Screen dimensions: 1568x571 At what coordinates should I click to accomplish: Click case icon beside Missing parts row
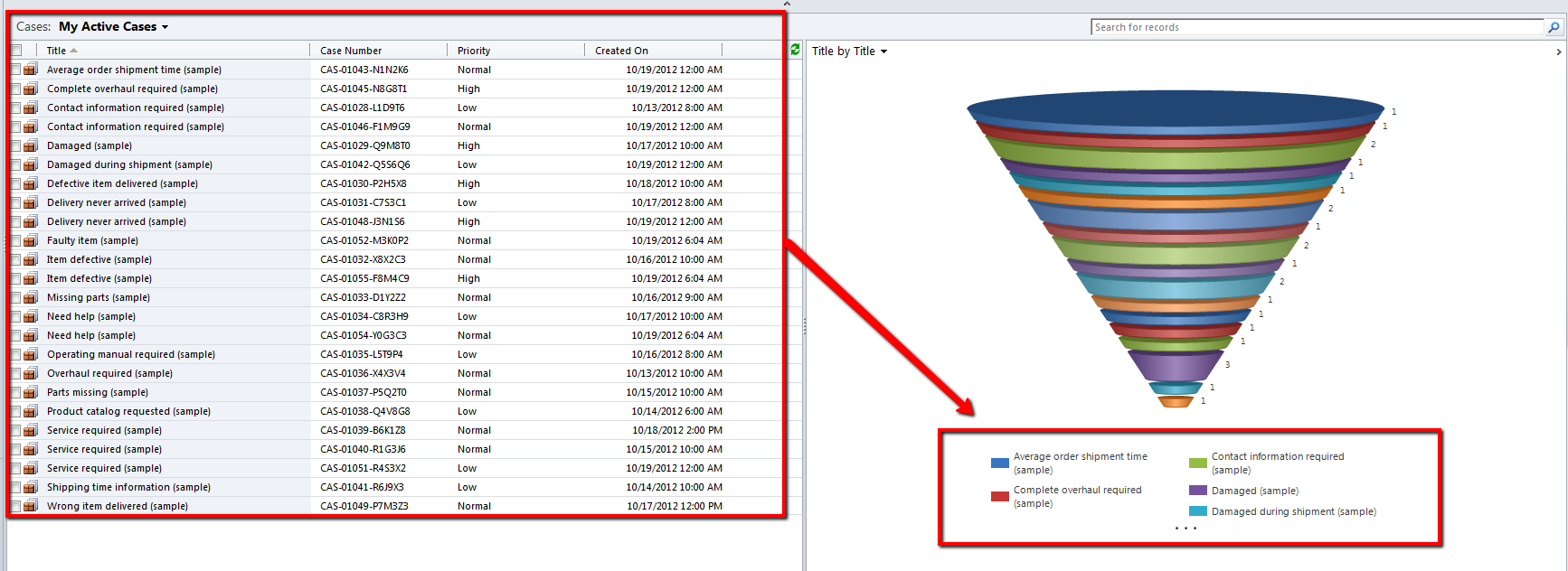[30, 297]
